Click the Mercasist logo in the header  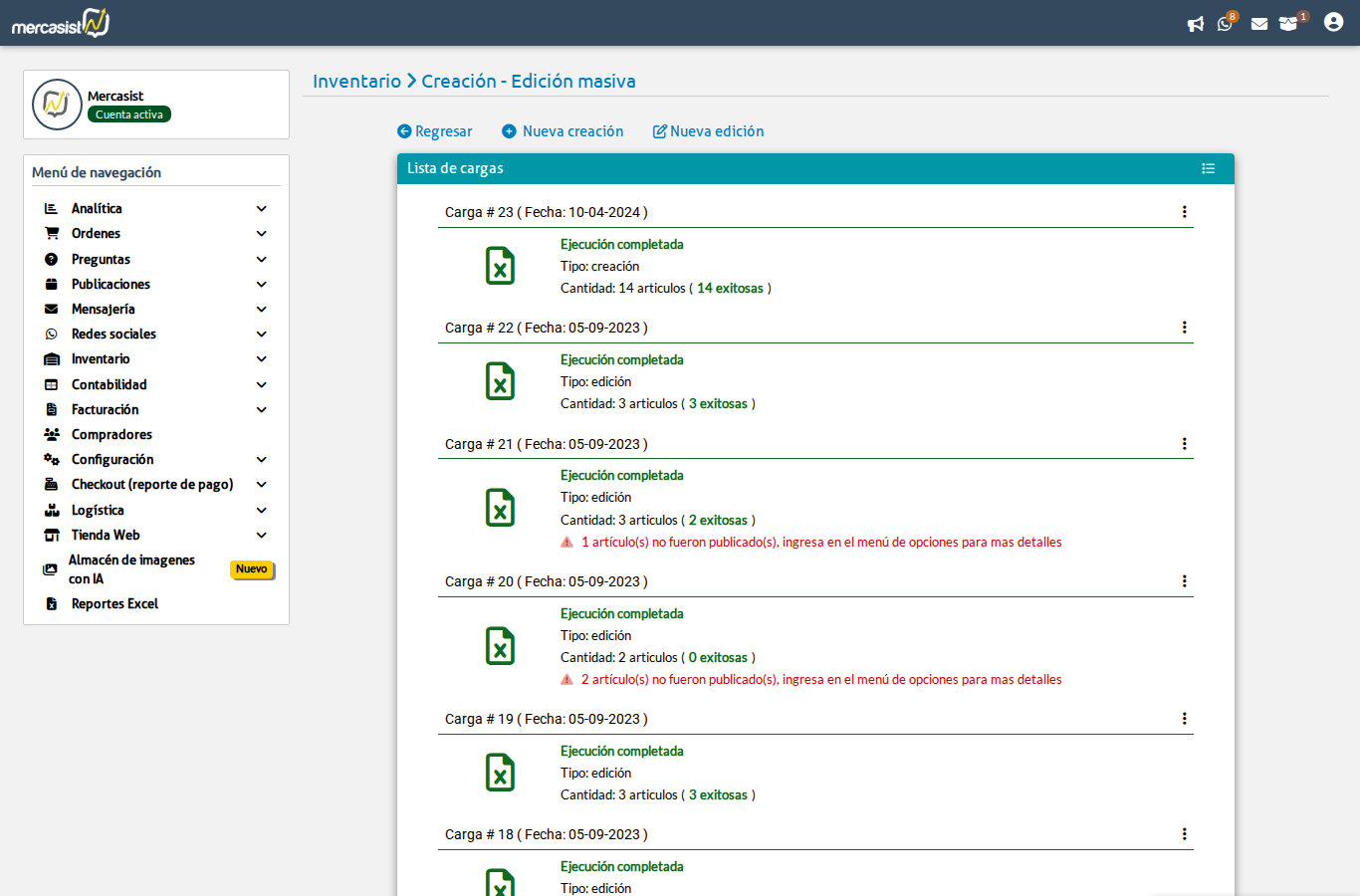point(61,23)
